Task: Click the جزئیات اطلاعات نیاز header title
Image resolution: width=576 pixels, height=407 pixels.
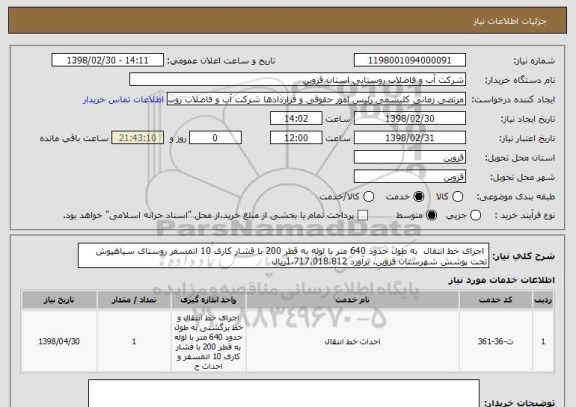Action: (x=510, y=21)
